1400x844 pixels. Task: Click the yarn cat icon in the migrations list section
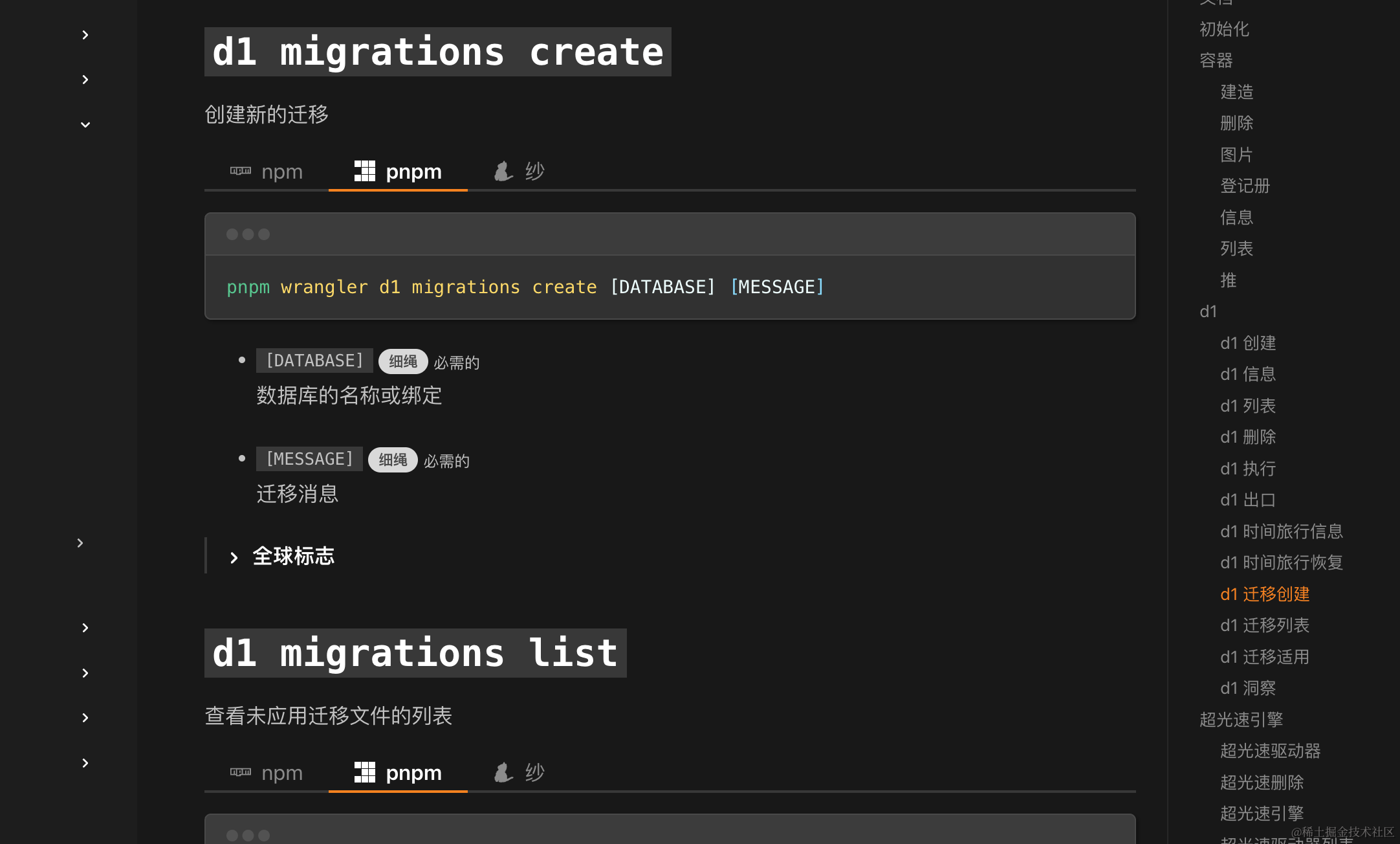(503, 772)
